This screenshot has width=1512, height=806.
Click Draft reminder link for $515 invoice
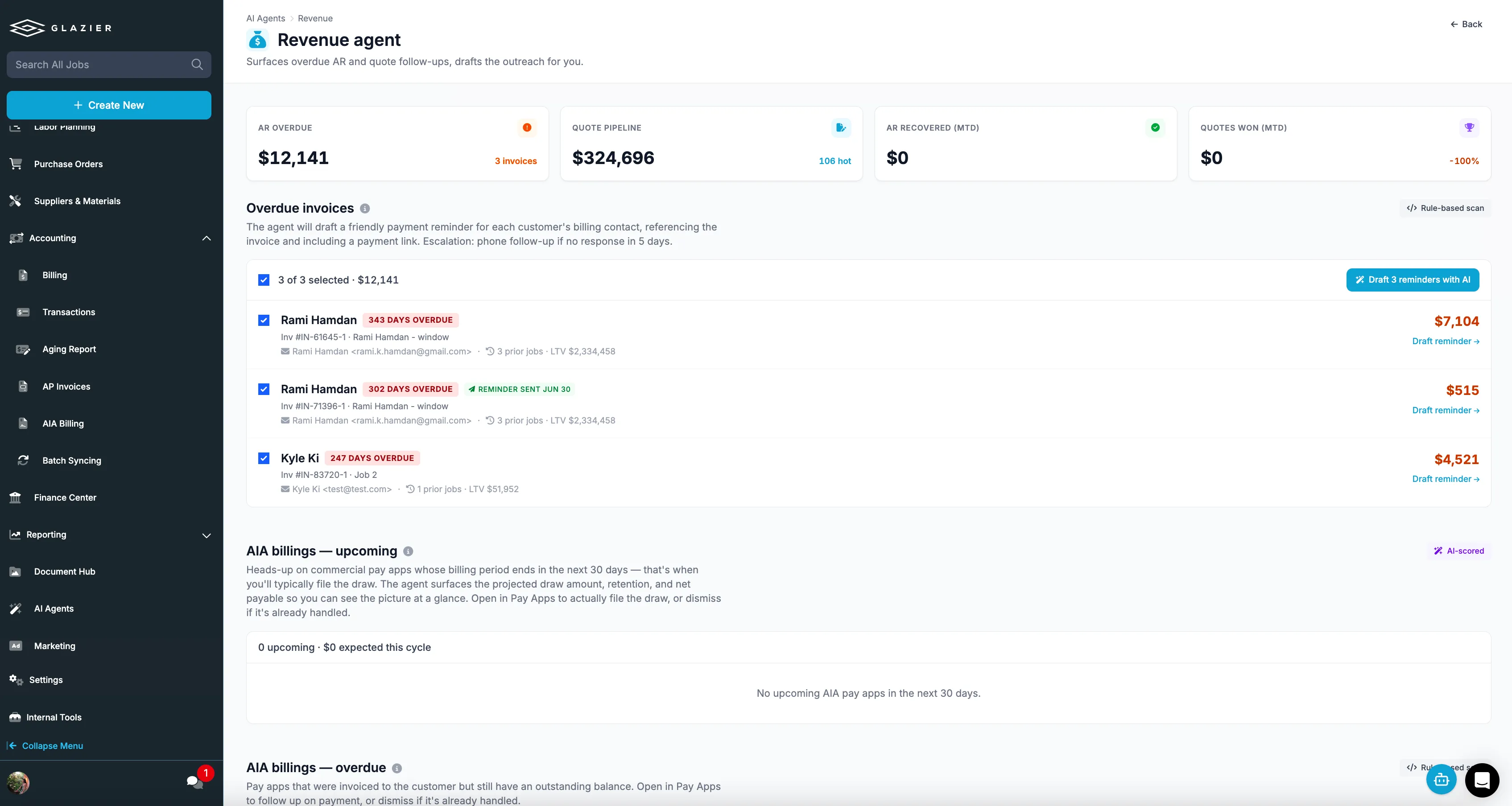pyautogui.click(x=1445, y=410)
